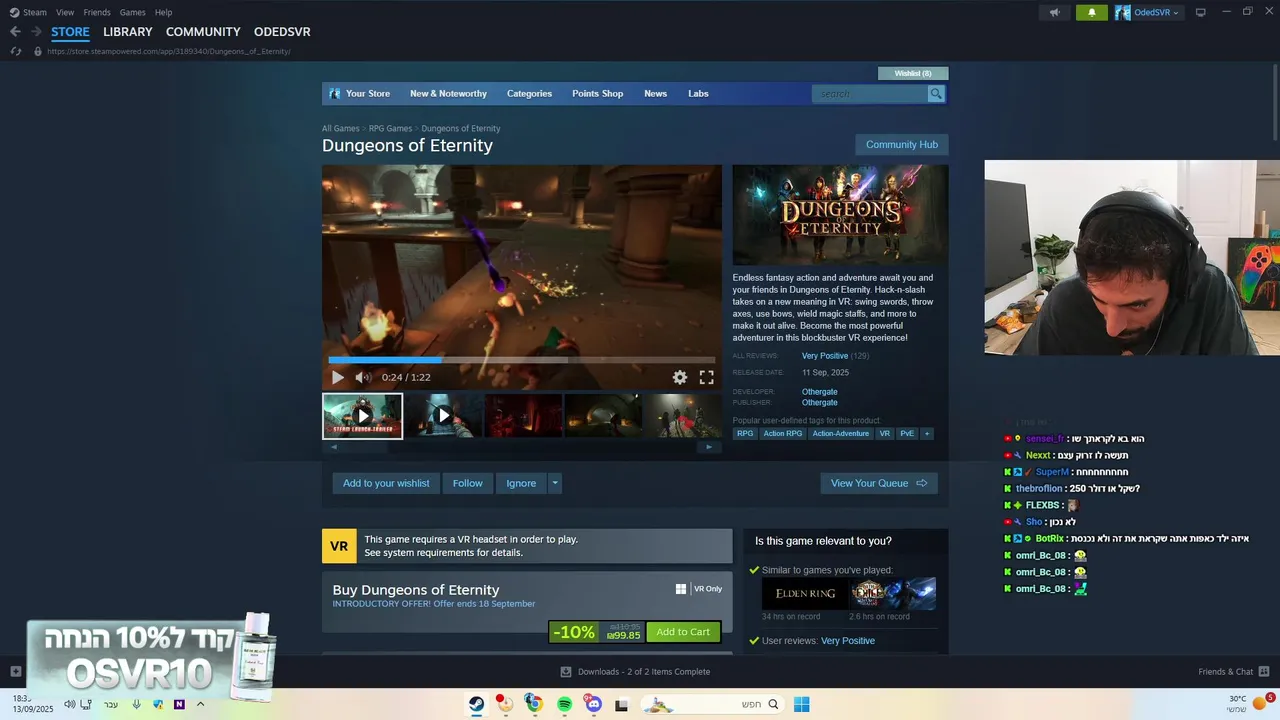The width and height of the screenshot is (1280, 720).
Task: Open the News store tab
Action: [x=655, y=94]
